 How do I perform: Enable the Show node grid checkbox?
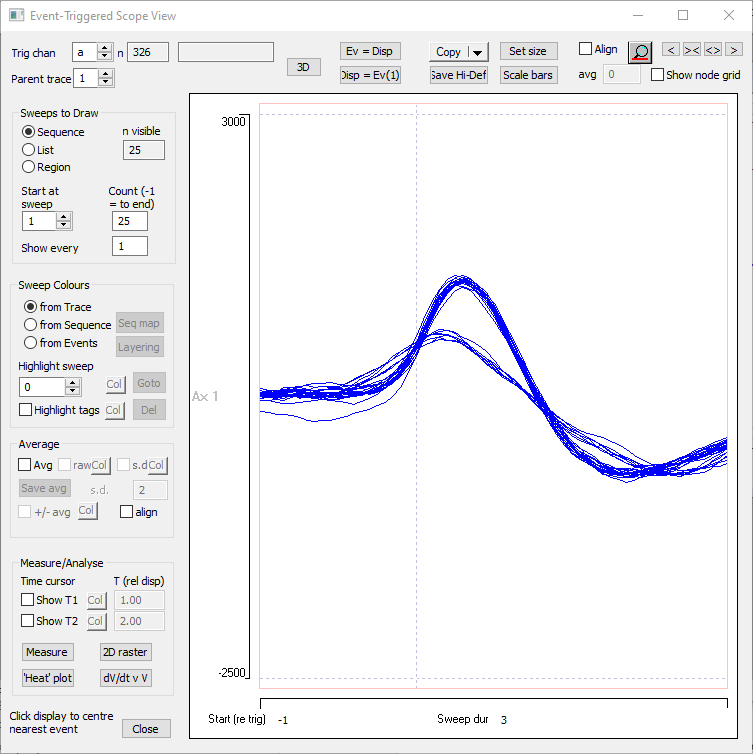click(657, 75)
